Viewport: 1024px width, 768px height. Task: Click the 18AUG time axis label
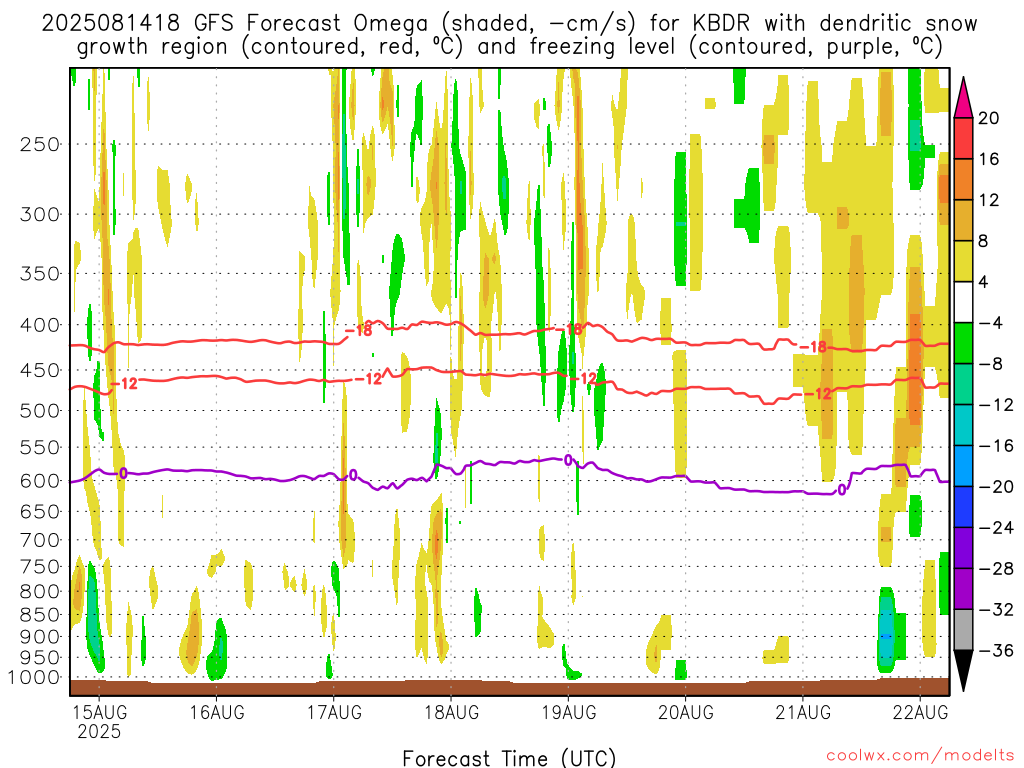pyautogui.click(x=451, y=712)
